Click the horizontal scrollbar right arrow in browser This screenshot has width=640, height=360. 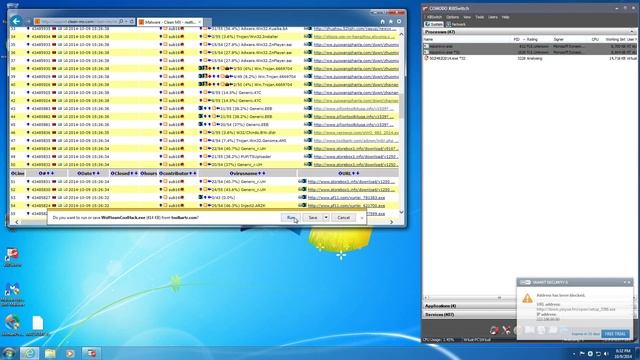click(391, 222)
